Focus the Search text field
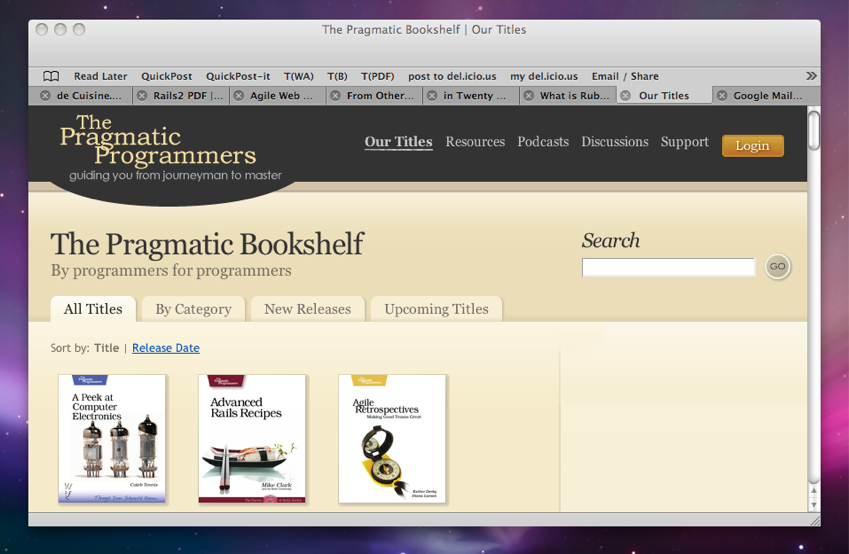 click(668, 267)
